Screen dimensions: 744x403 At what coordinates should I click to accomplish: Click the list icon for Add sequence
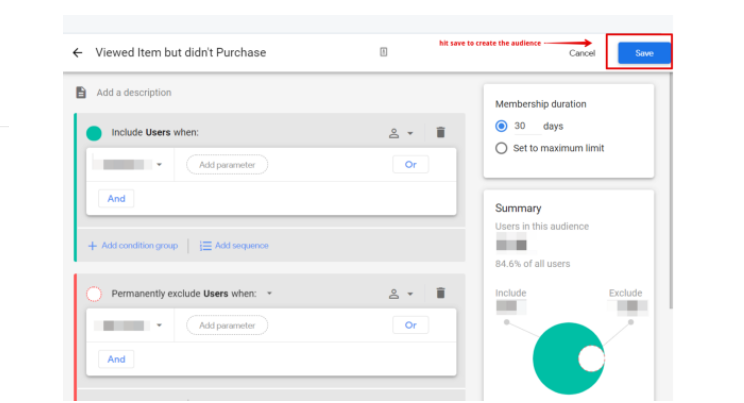tap(205, 246)
